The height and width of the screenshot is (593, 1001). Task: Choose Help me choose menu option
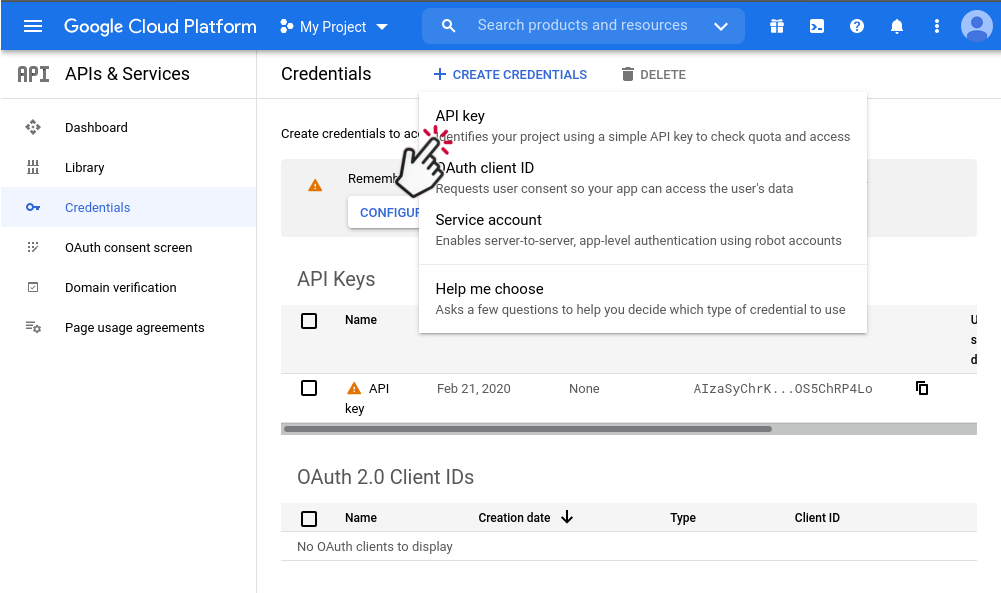tap(643, 299)
